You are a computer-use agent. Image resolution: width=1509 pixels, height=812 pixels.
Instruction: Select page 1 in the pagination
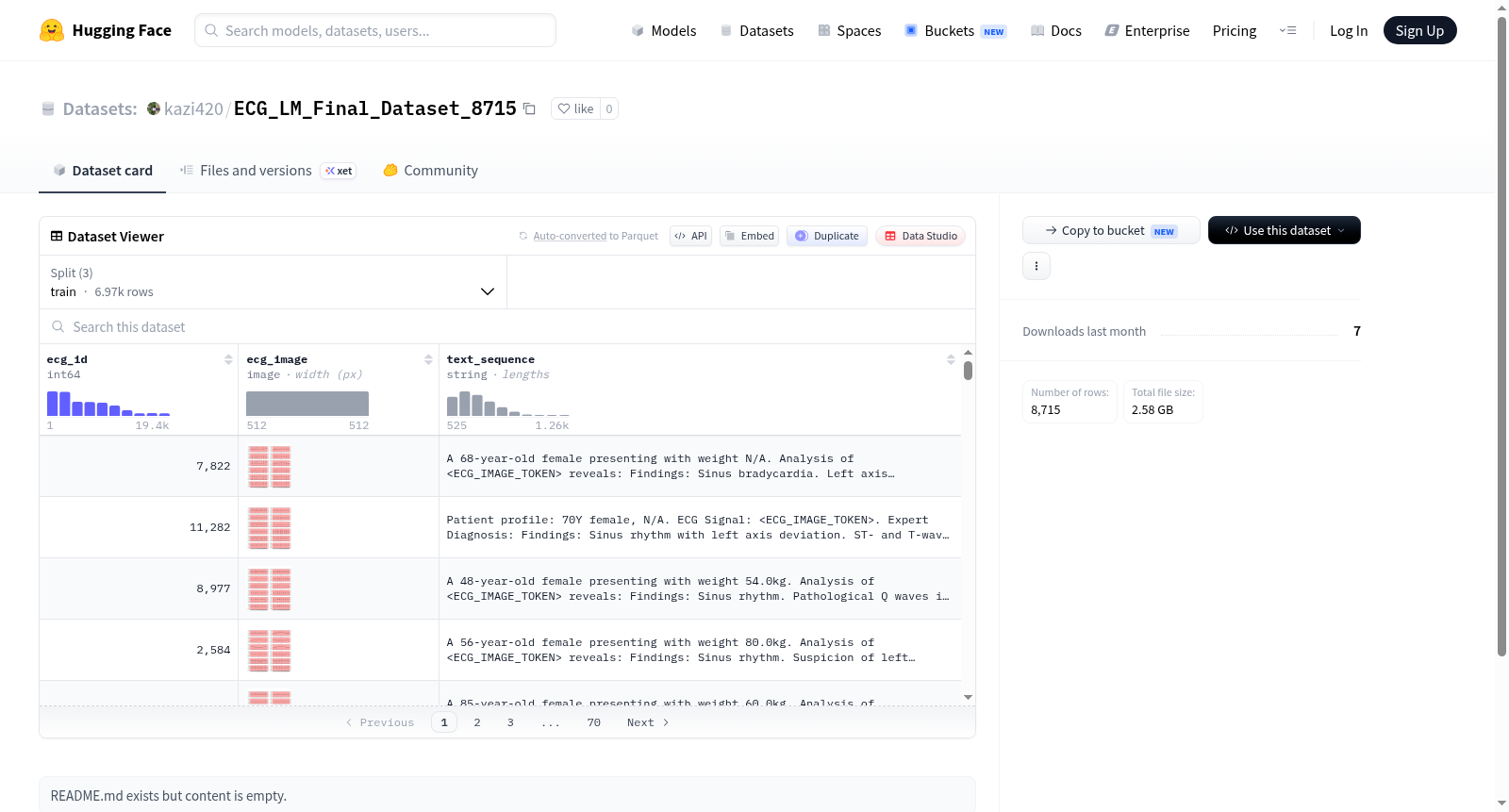pyautogui.click(x=444, y=722)
